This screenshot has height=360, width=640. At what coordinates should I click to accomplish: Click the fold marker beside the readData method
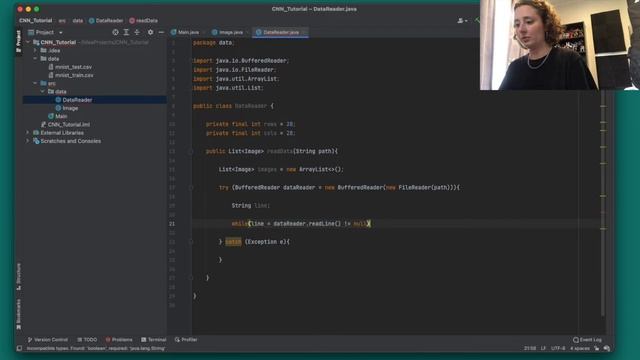click(x=190, y=151)
